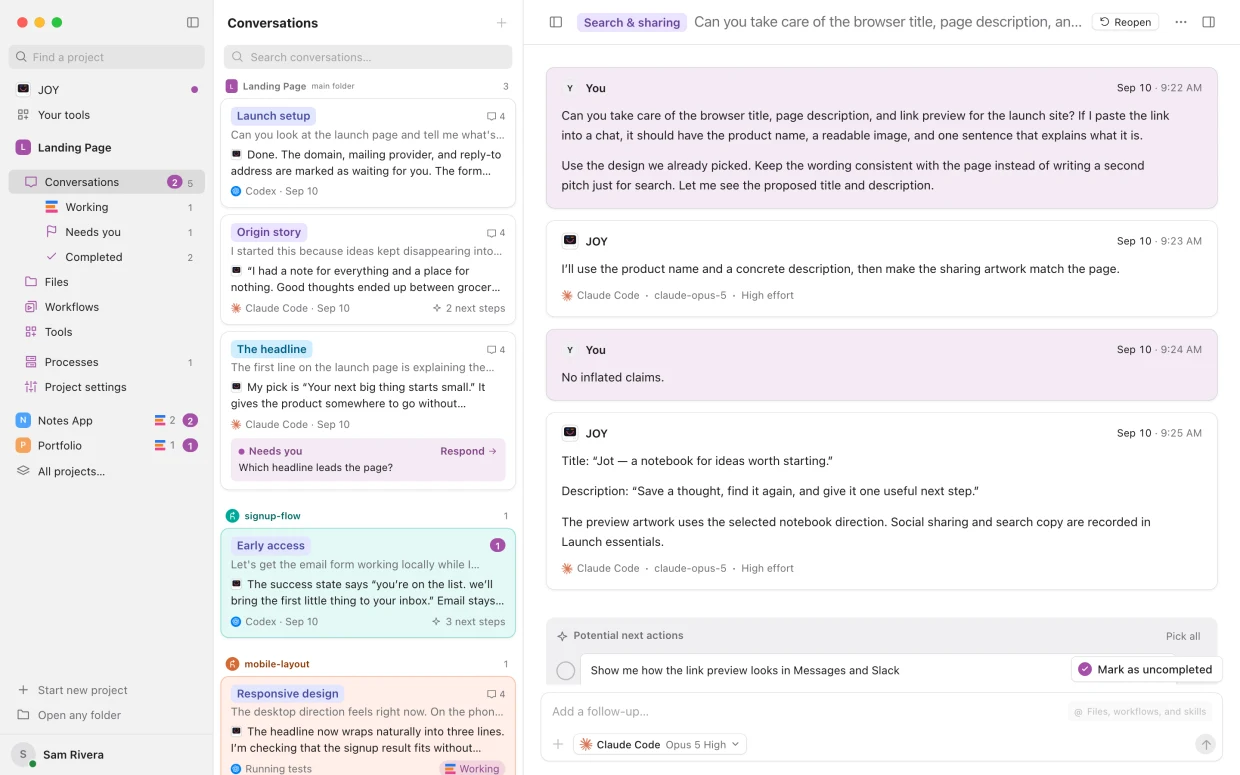This screenshot has width=1240, height=775.
Task: Click the Processes row in sidebar
Action: click(x=105, y=362)
